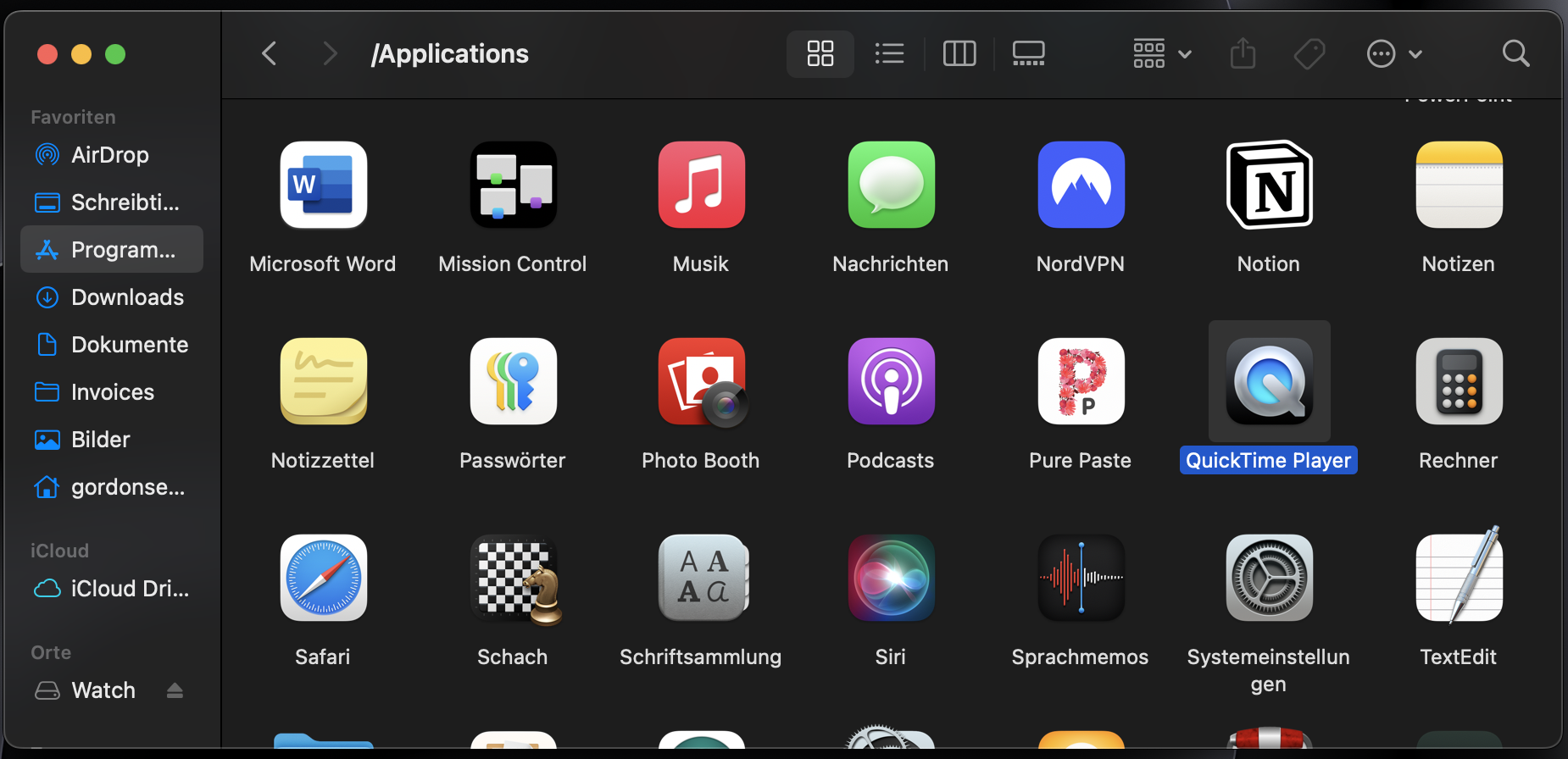Click the NordVPN app icon
The width and height of the screenshot is (1568, 759).
click(1081, 185)
